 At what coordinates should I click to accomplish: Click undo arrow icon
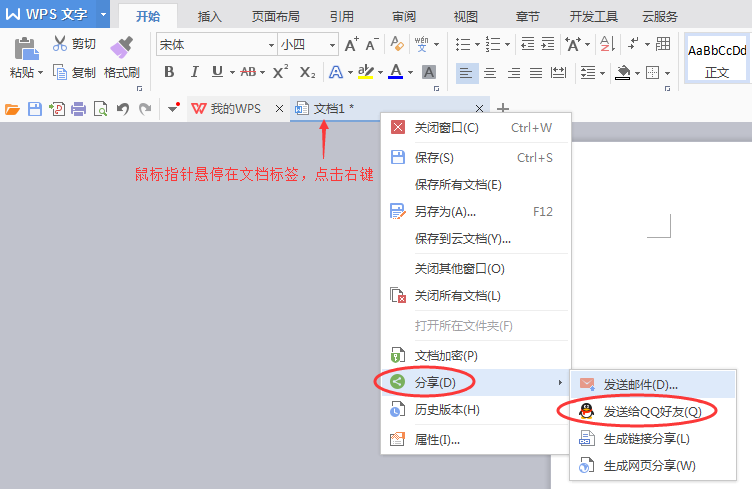click(123, 109)
